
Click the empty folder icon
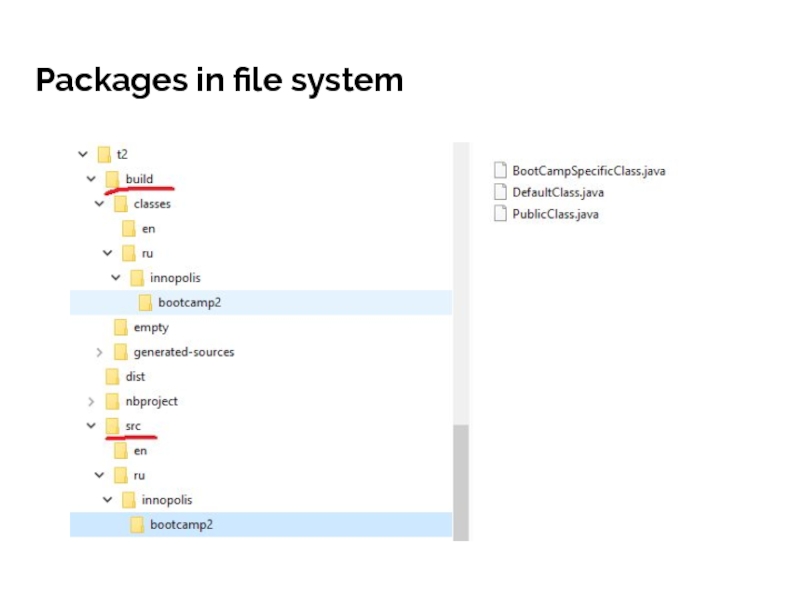click(120, 327)
